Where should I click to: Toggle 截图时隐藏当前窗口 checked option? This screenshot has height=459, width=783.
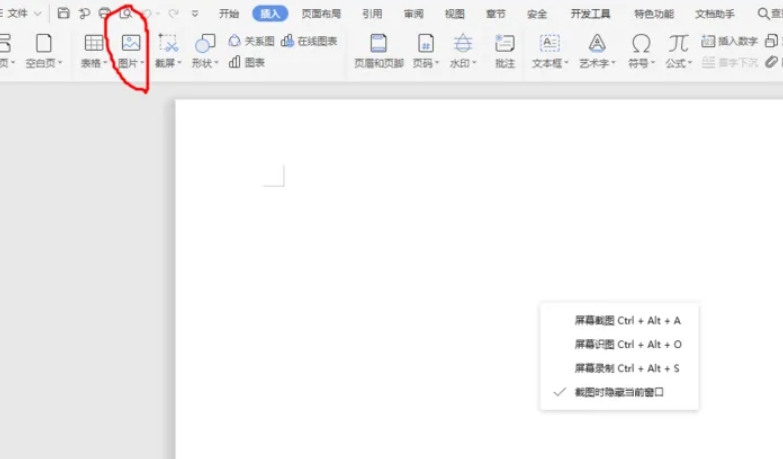[x=619, y=392]
